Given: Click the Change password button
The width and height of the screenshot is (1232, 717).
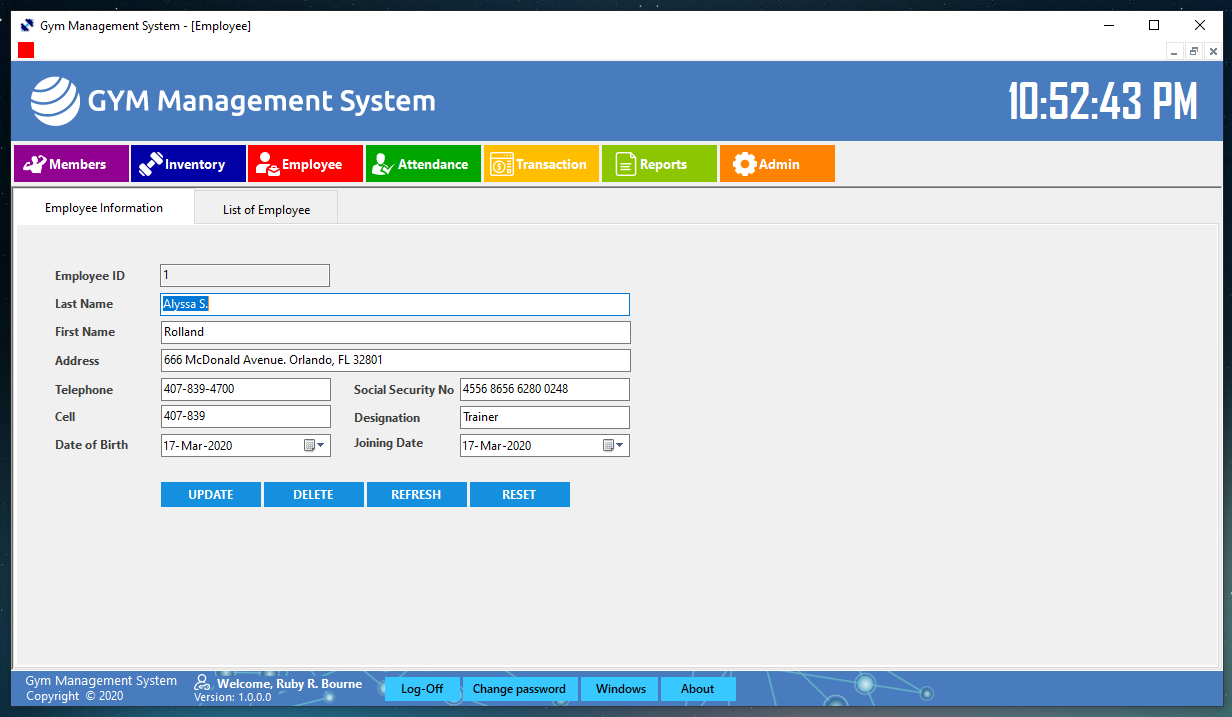Looking at the screenshot, I should pos(519,689).
